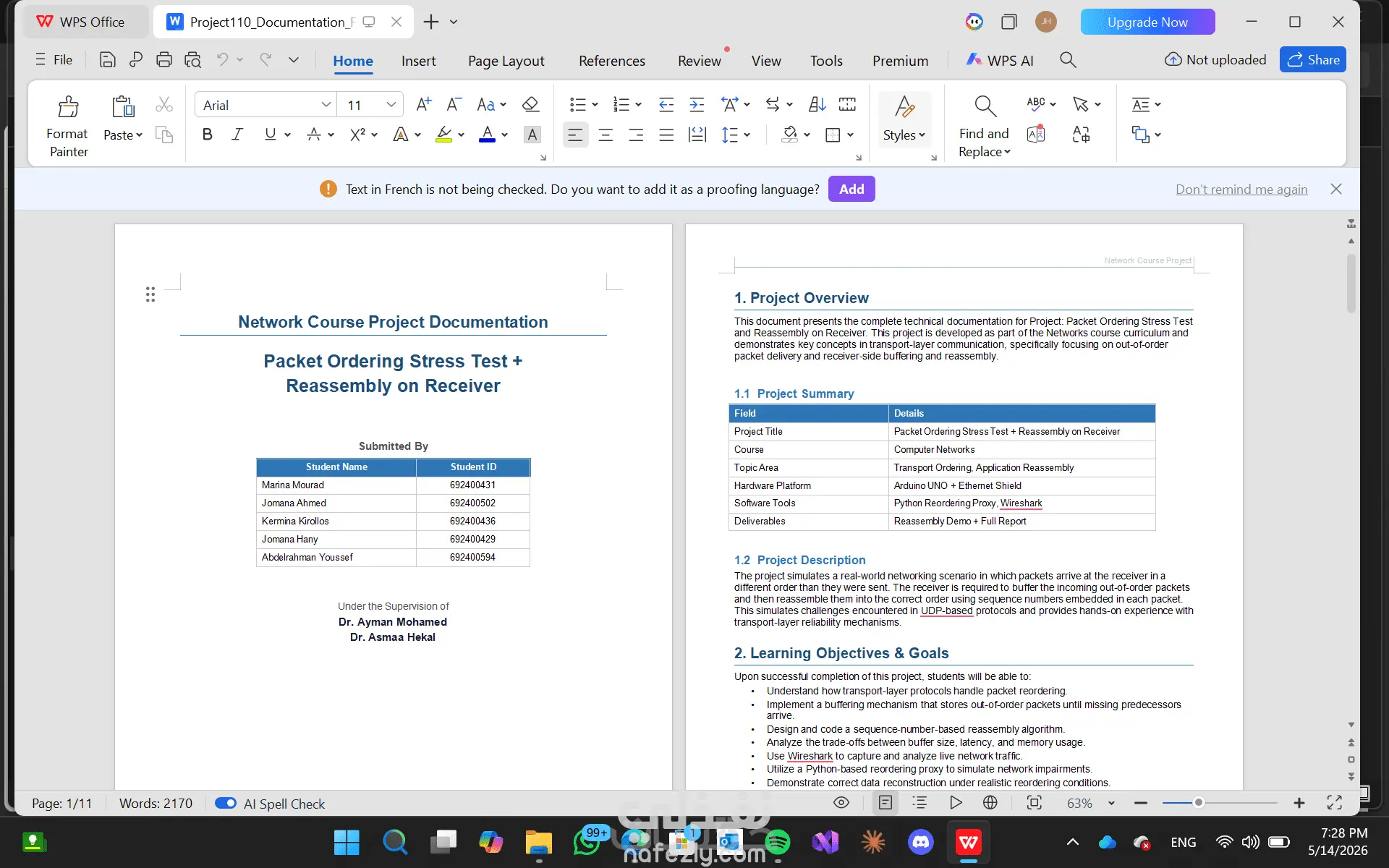Open the WPS AI button
Screen dimensions: 1389x868
[x=1001, y=61]
